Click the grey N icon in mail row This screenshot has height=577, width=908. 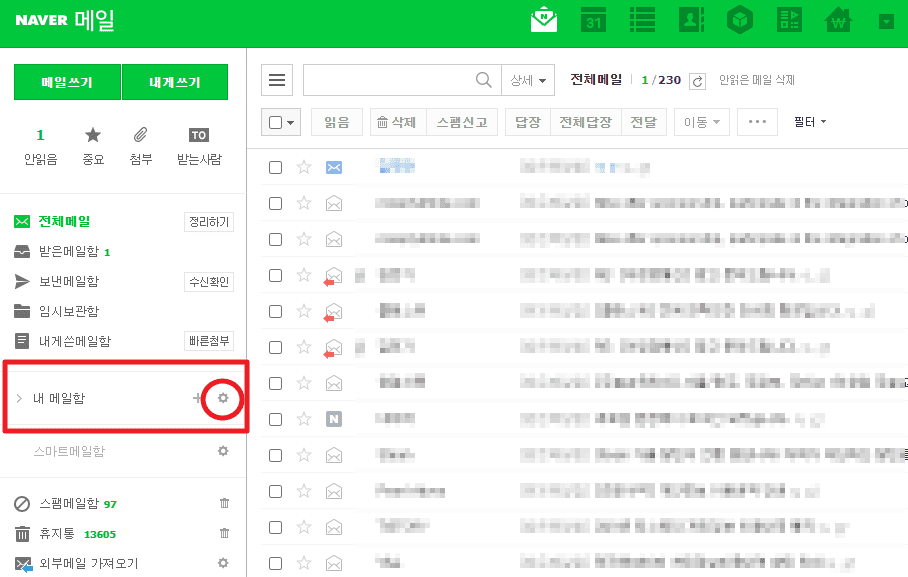334,419
